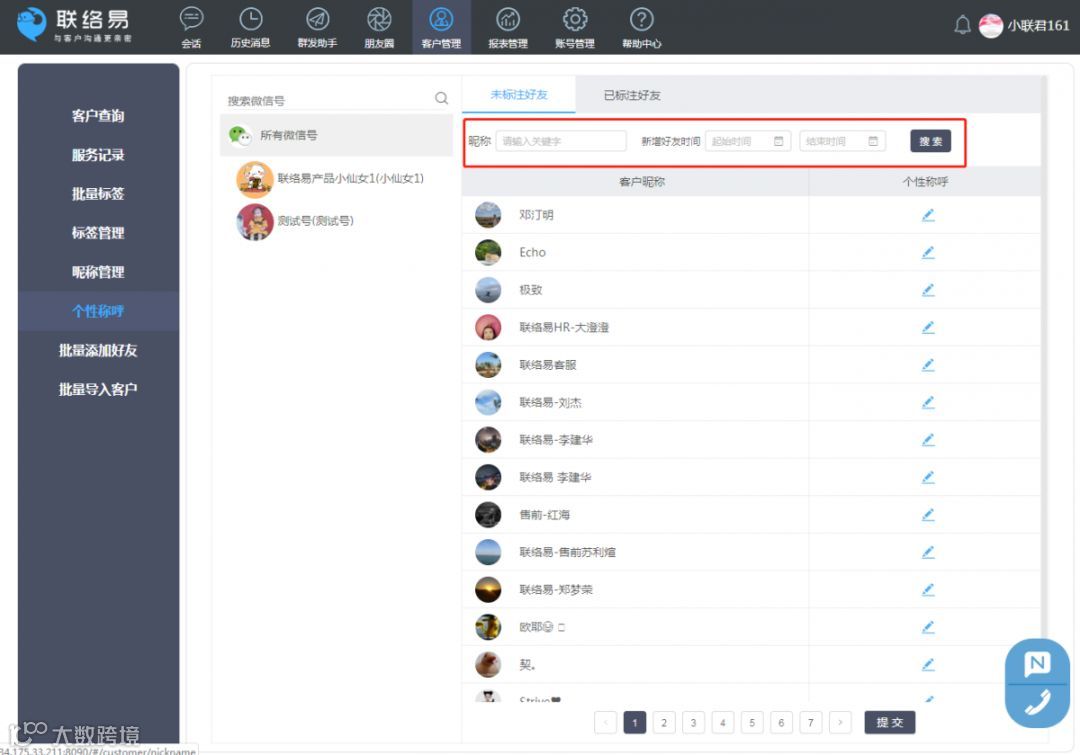This screenshot has height=755, width=1080.
Task: Go to page 3
Action: (694, 723)
